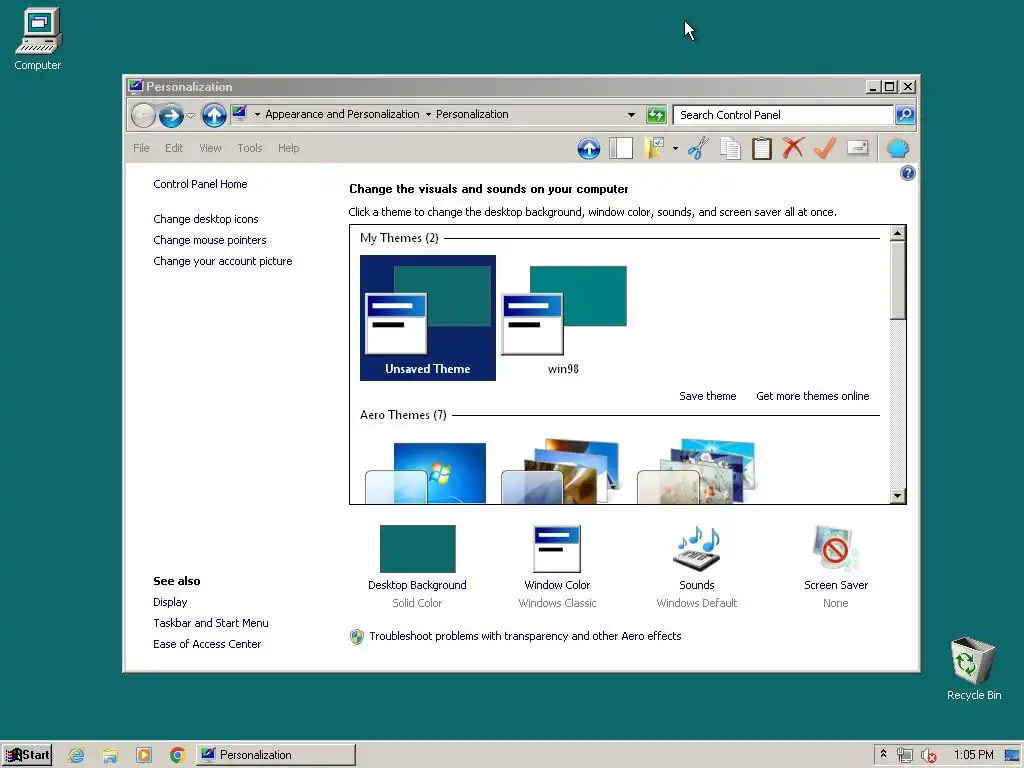Screen dimensions: 1024x768
Task: Open the file explorer taskbar icon
Action: [110, 755]
